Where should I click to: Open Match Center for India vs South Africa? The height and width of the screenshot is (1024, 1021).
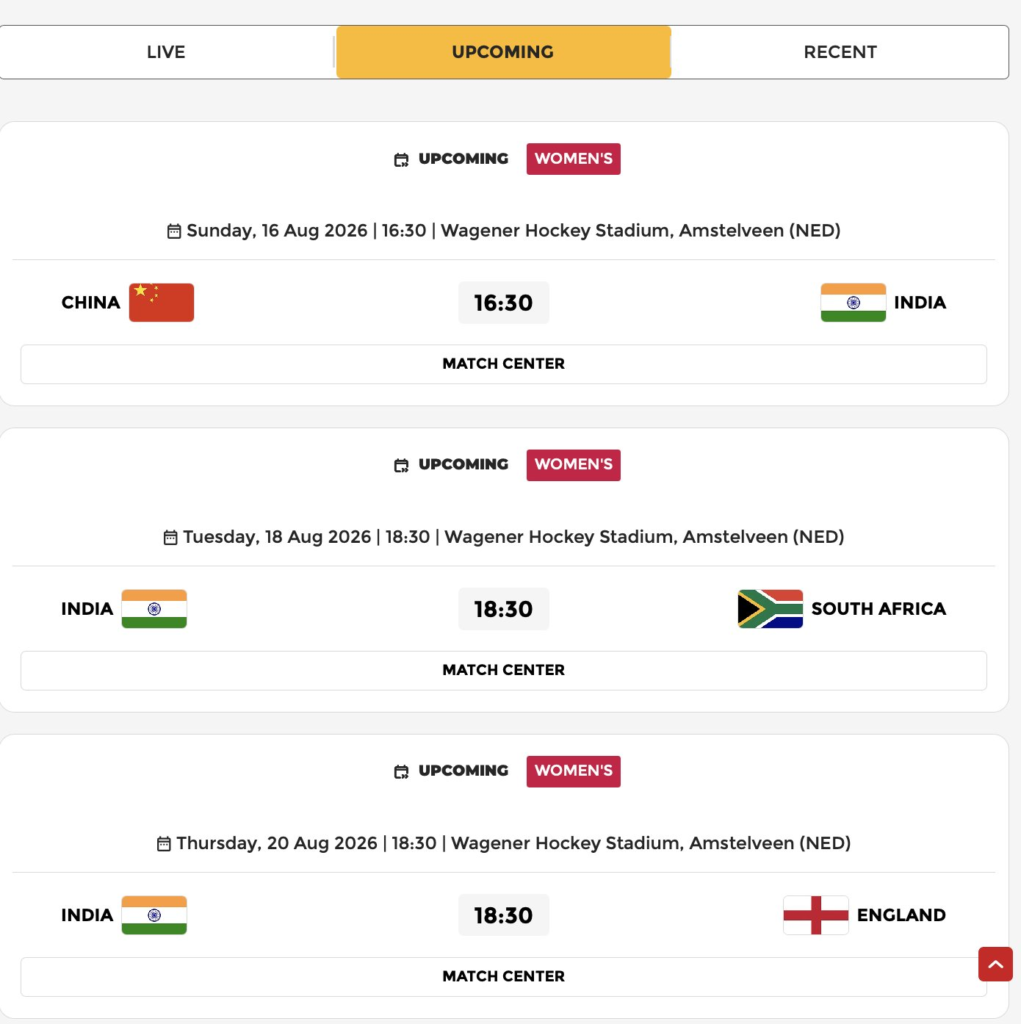pos(503,670)
